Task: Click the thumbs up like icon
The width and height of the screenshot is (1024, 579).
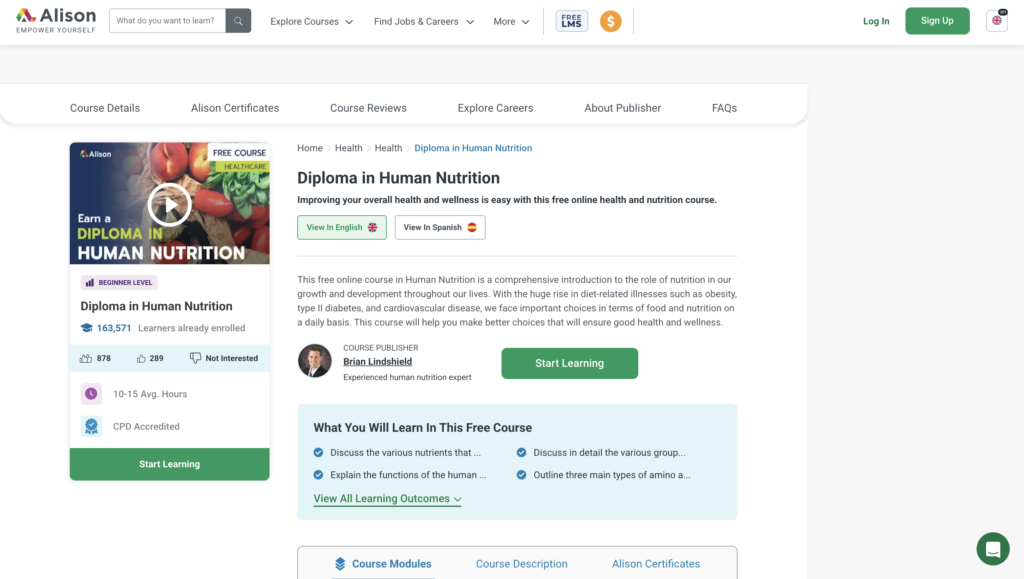Action: (x=86, y=358)
